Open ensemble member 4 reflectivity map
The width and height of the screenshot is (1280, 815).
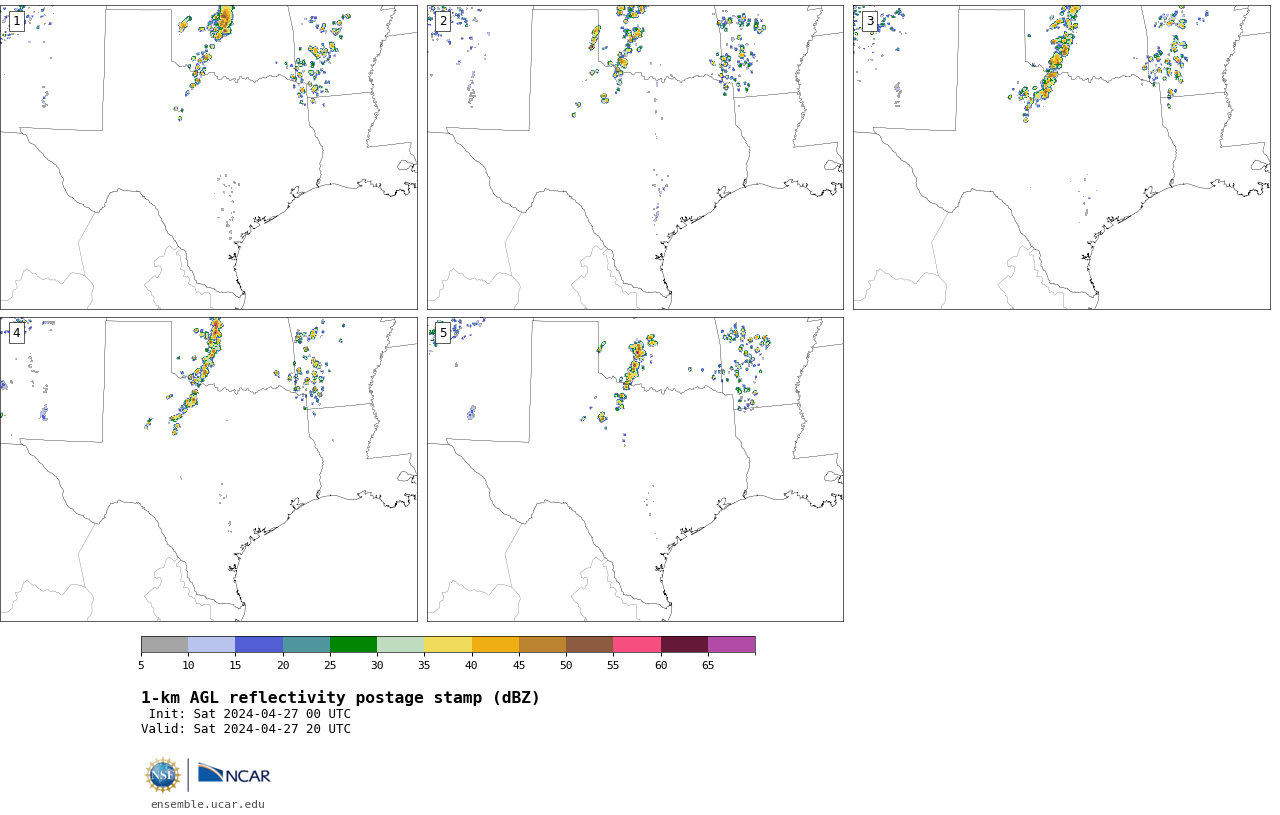(x=208, y=469)
